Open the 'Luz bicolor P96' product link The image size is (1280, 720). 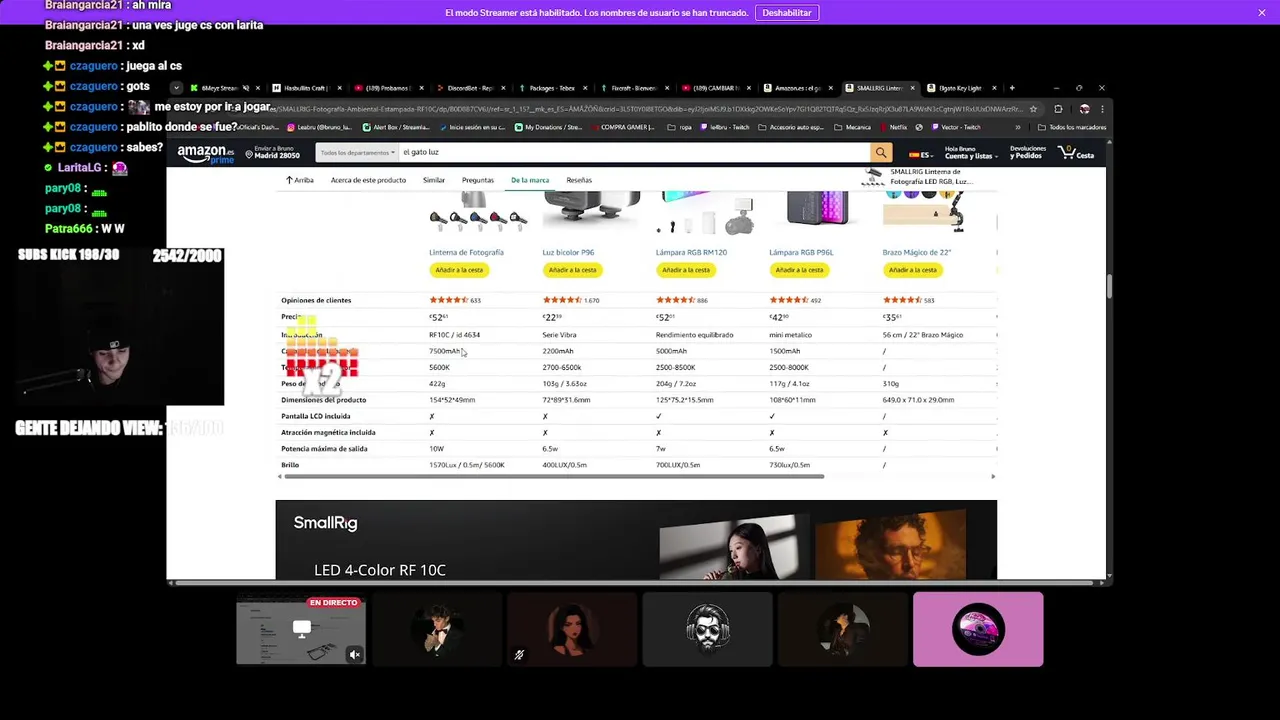coord(568,253)
